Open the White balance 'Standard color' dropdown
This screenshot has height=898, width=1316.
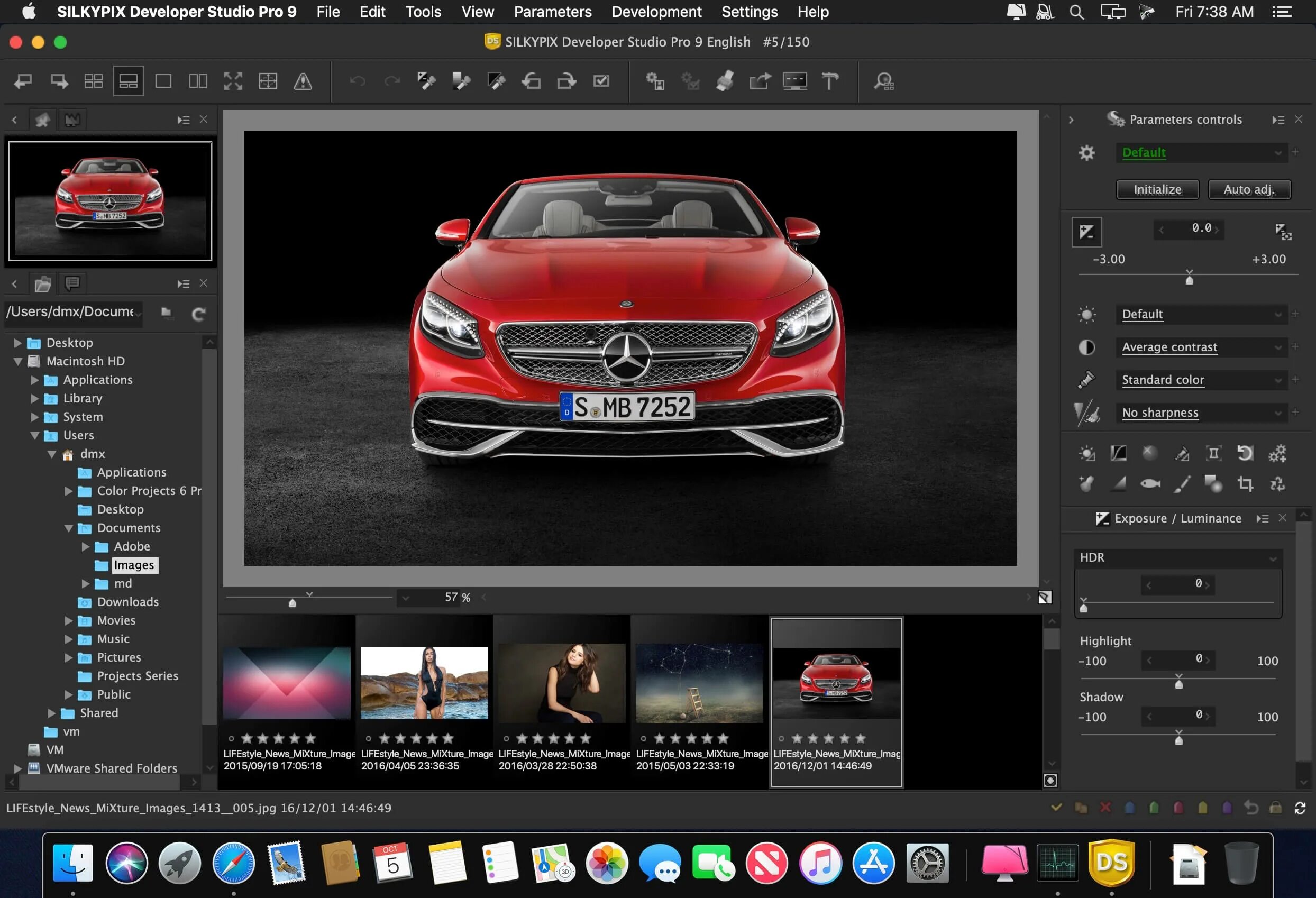point(1201,379)
